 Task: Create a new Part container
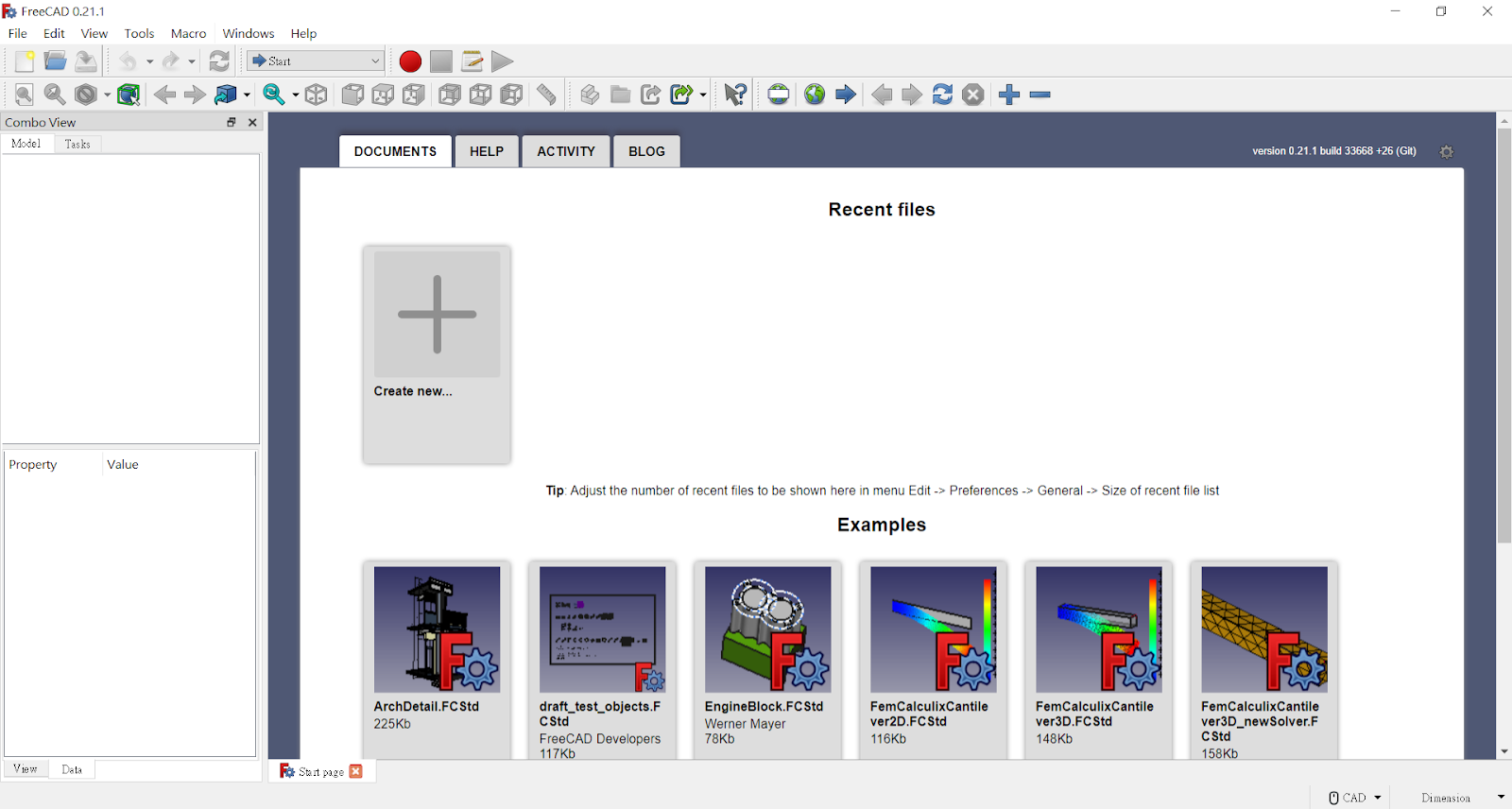(590, 95)
